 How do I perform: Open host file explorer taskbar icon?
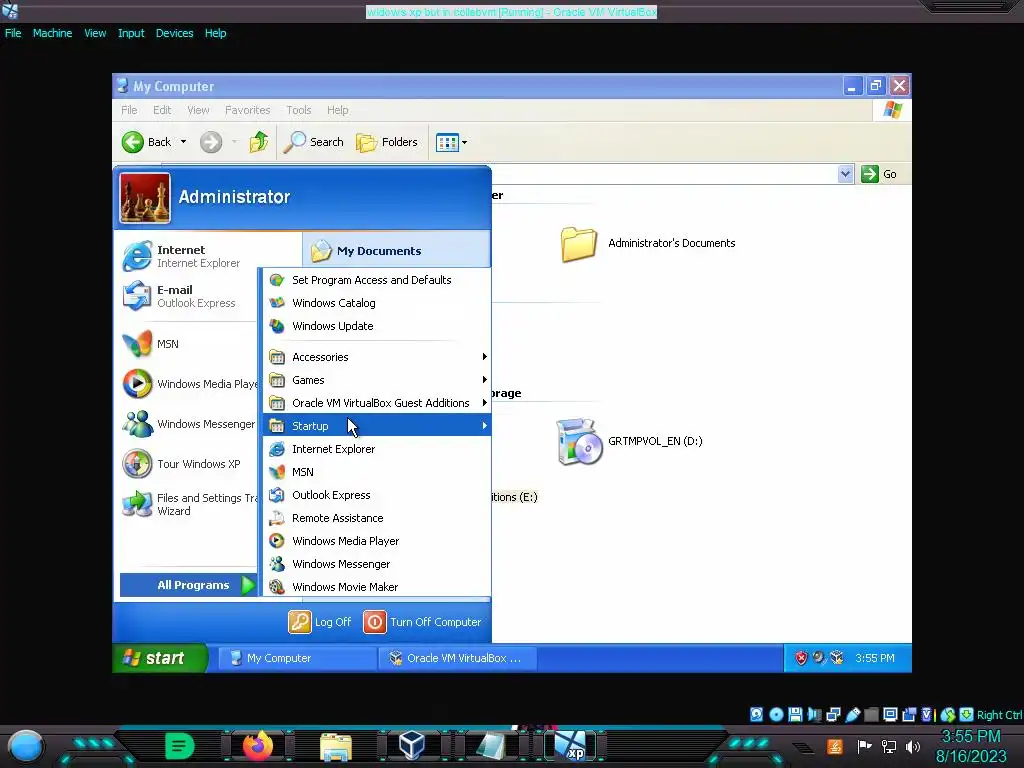(336, 747)
